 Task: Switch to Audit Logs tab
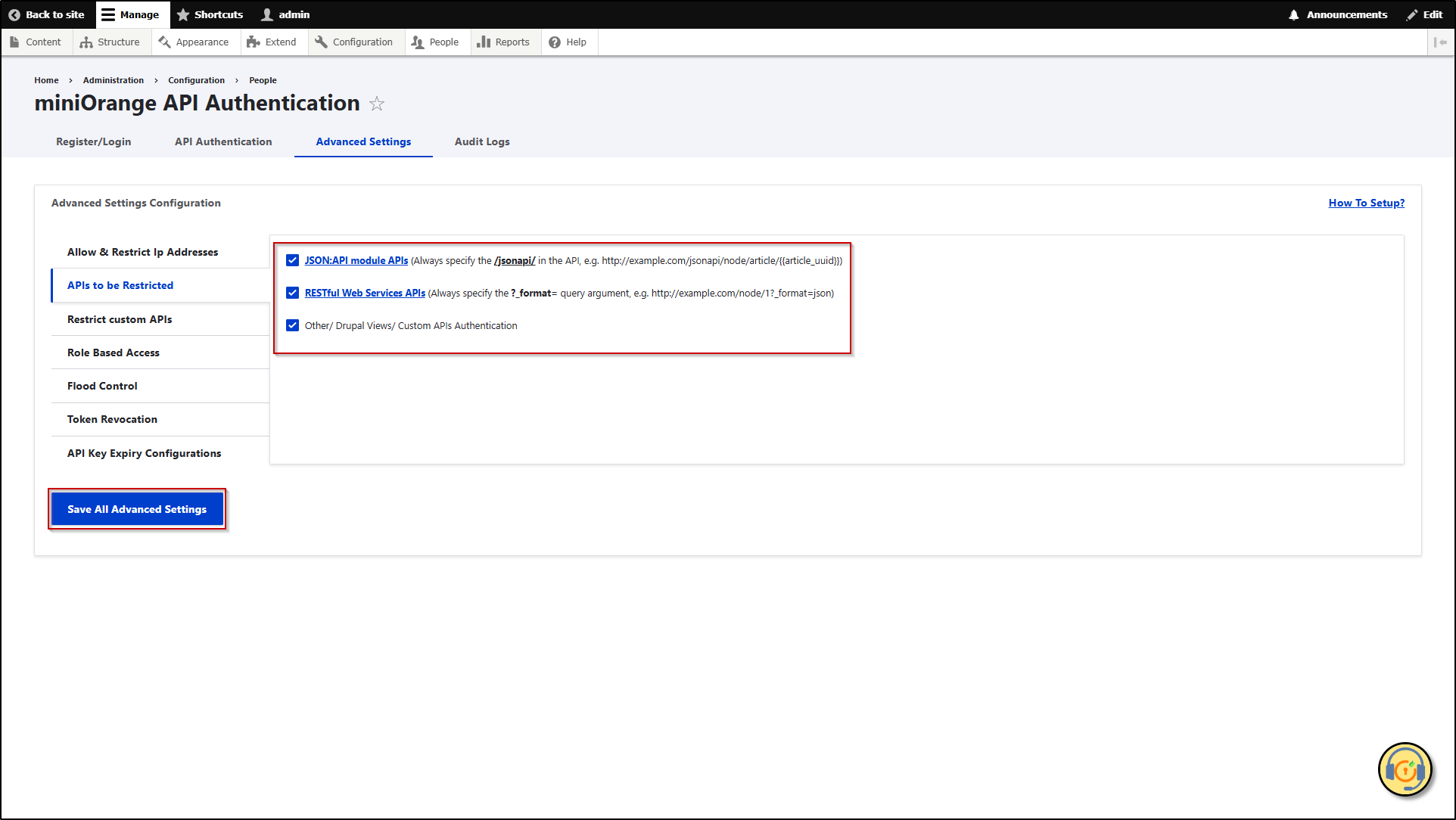(482, 141)
